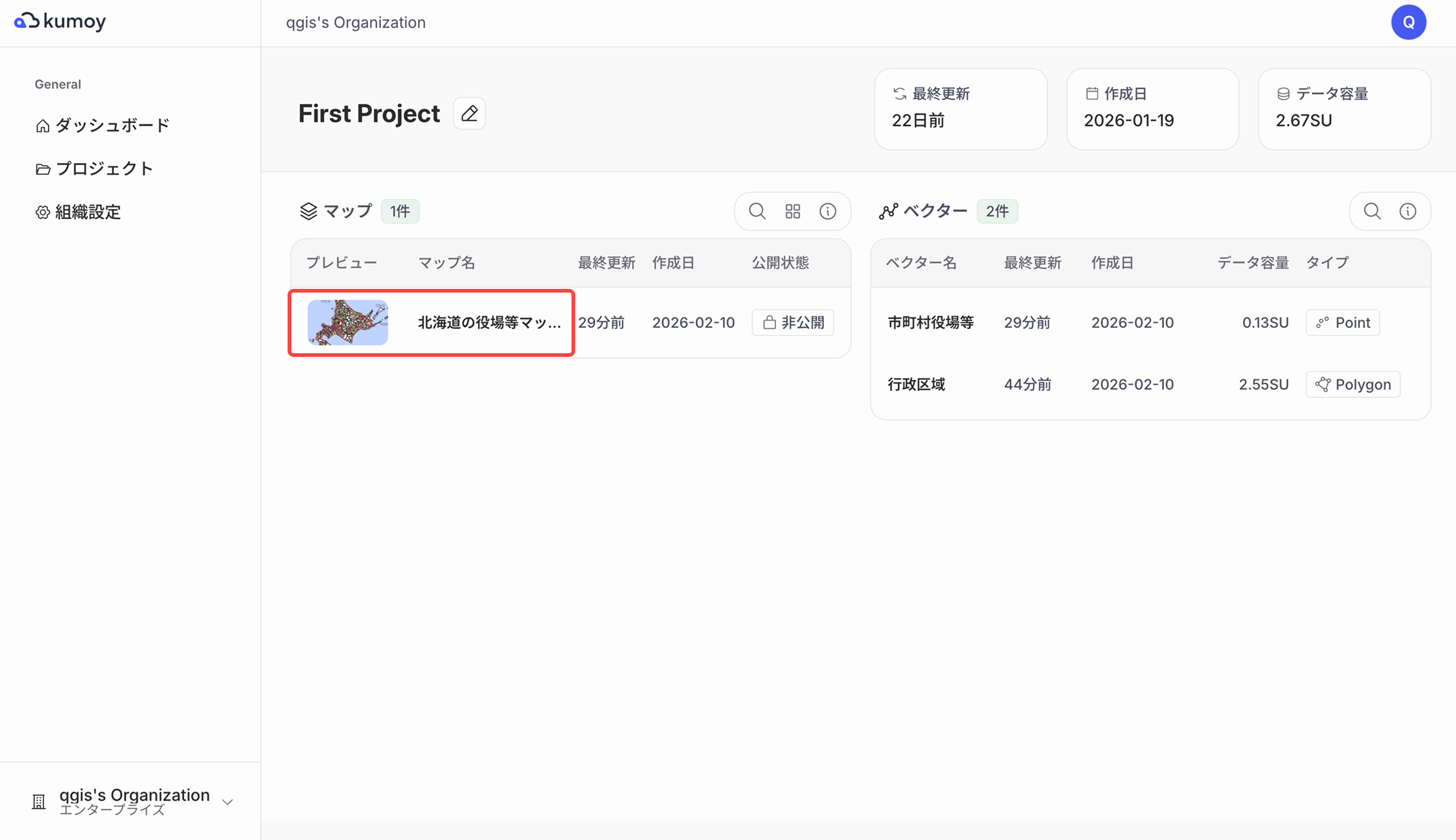Click the info icon in マップ panel
Viewport: 1456px width, 840px height.
point(827,211)
